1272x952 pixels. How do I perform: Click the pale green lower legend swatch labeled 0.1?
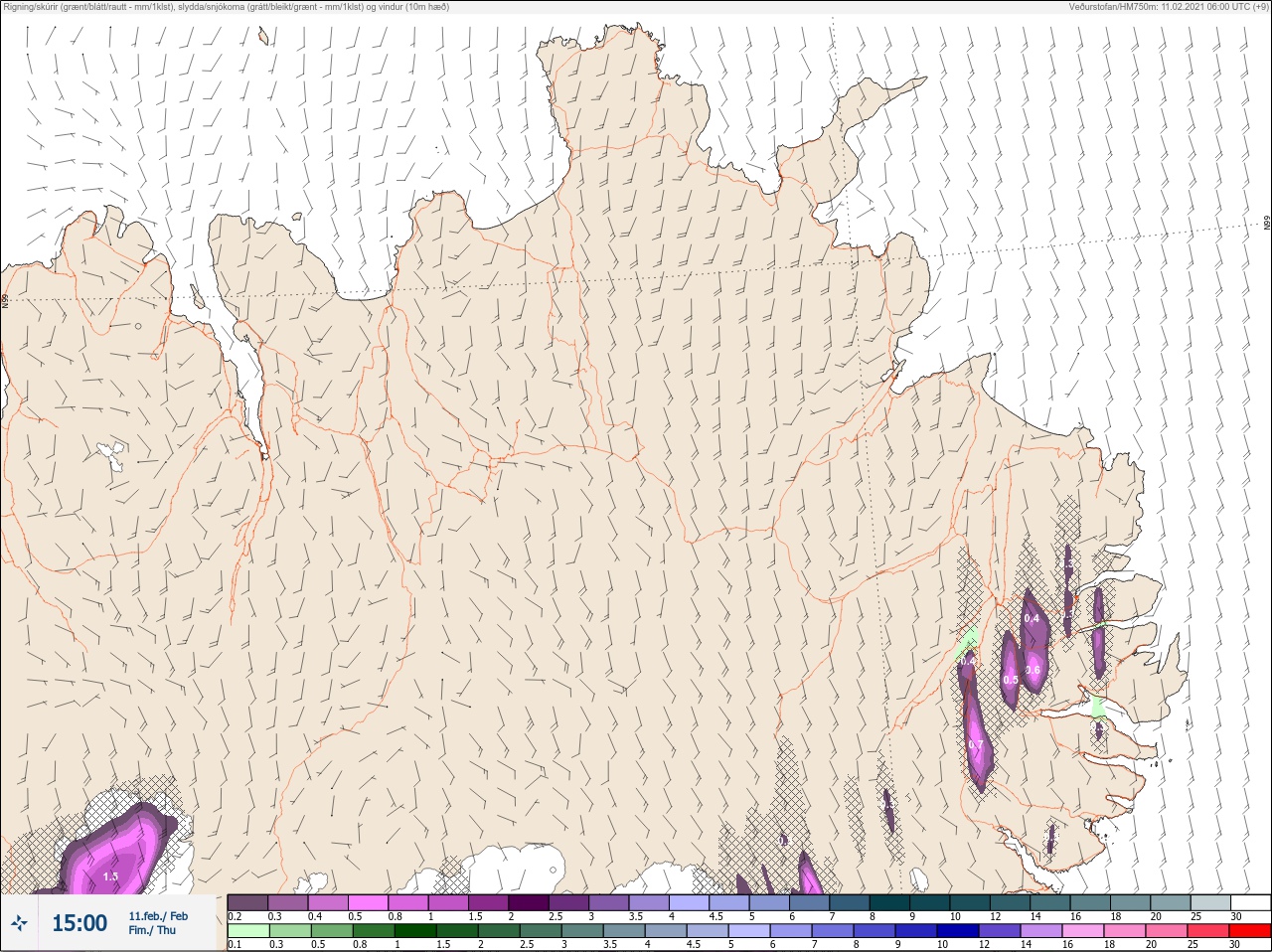tap(247, 931)
